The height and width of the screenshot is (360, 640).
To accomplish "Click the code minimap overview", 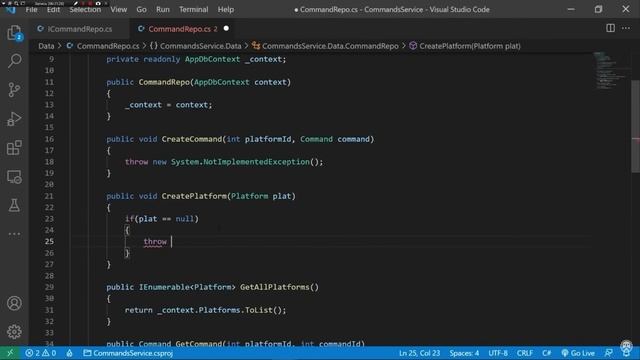I will coord(610,70).
